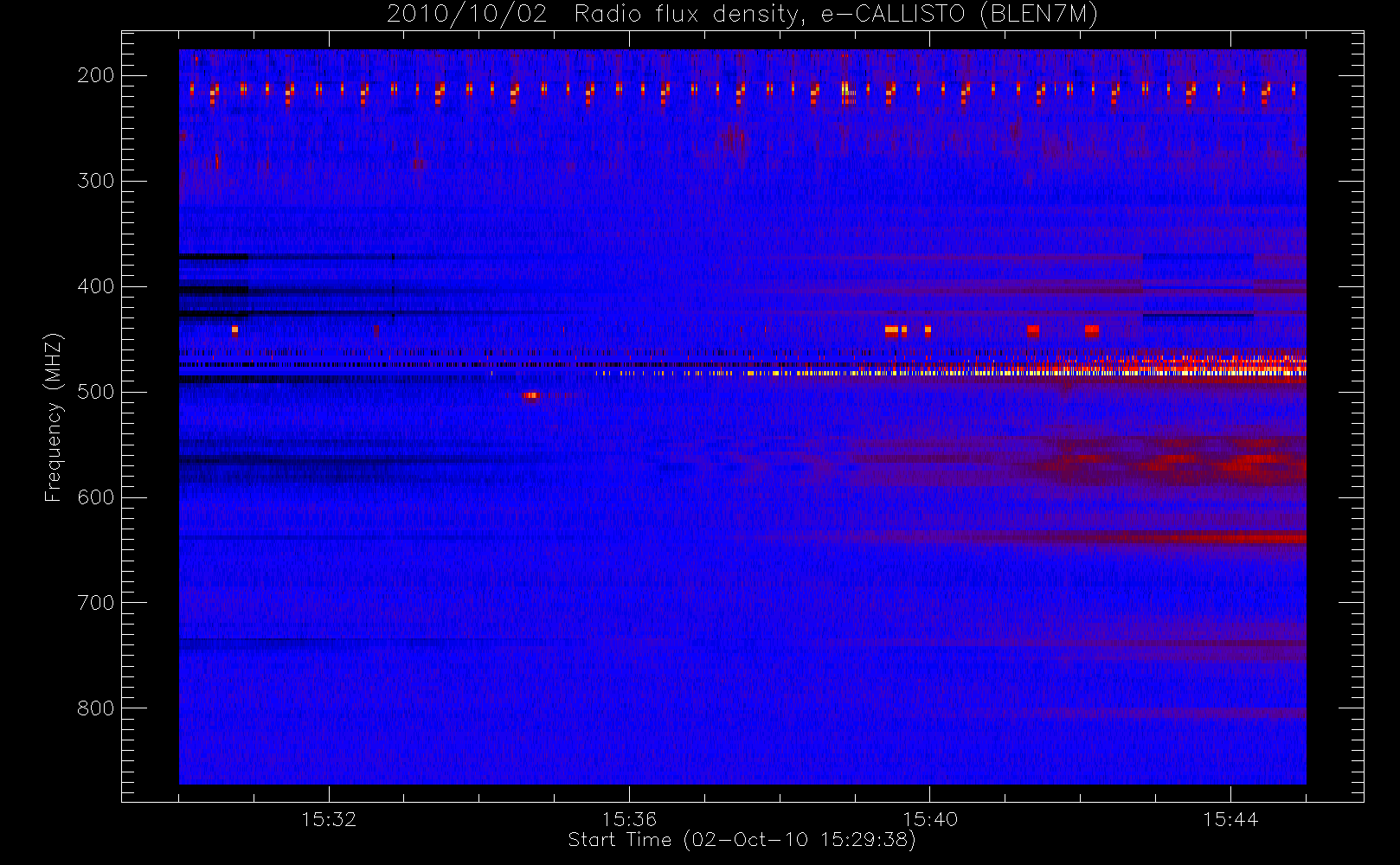Click the 700 frequency tick label

coord(95,603)
